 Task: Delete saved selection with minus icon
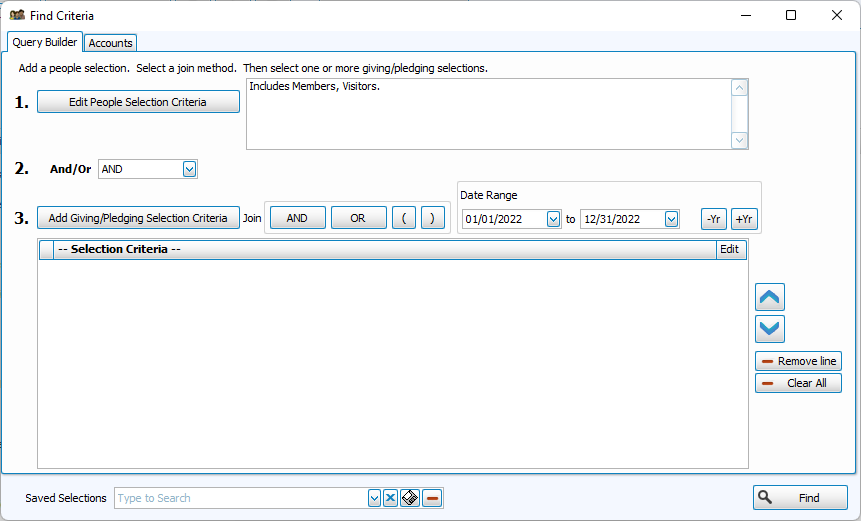432,498
